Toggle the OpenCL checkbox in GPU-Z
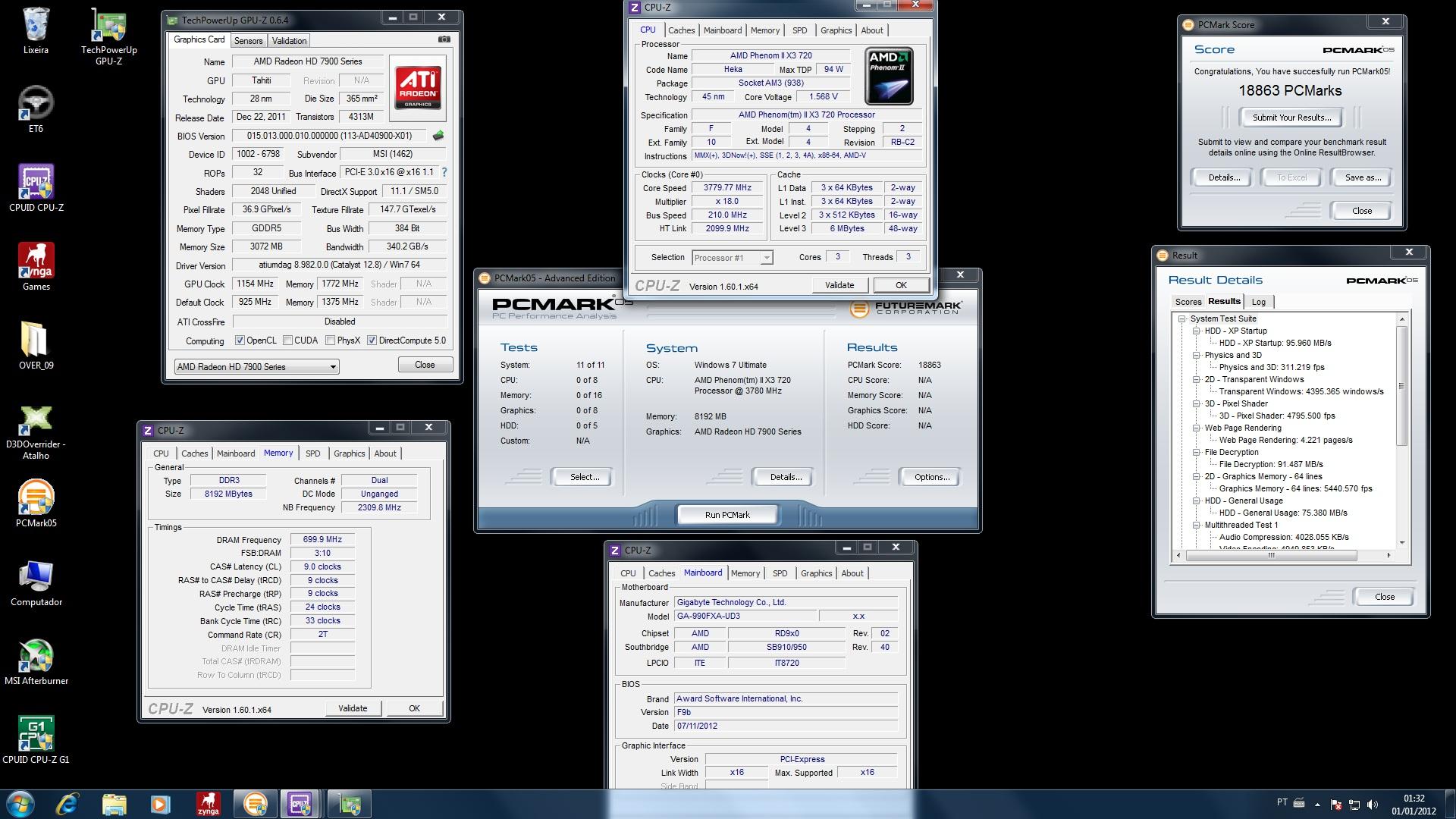This screenshot has width=1456, height=819. (240, 340)
